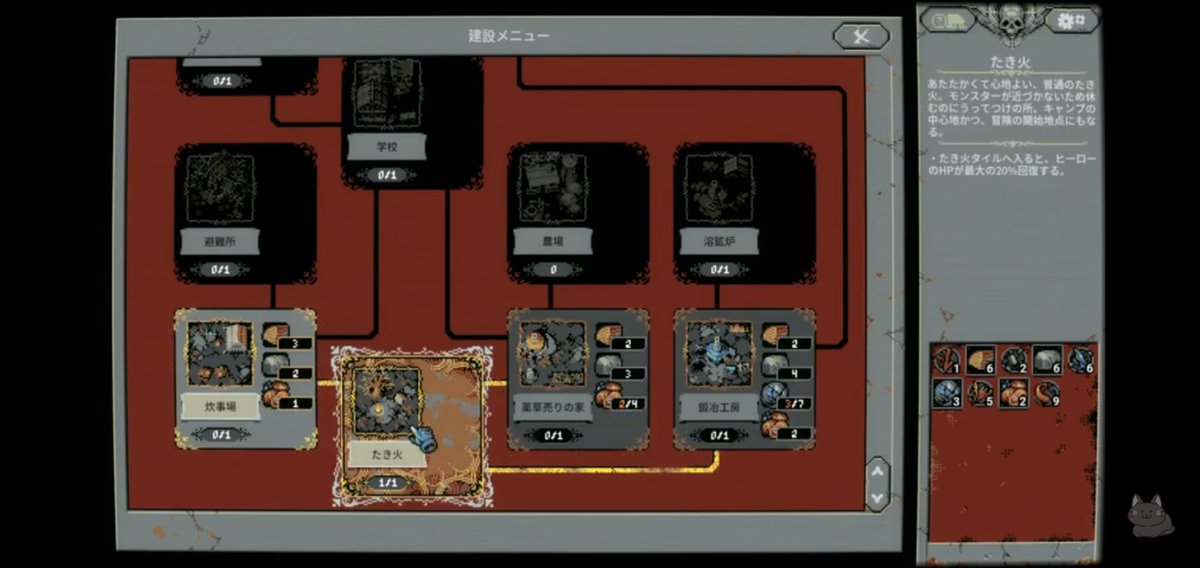The height and width of the screenshot is (568, 1200).
Task: Click the 0/1 counter under 薬草売りの家
Action: [x=554, y=435]
